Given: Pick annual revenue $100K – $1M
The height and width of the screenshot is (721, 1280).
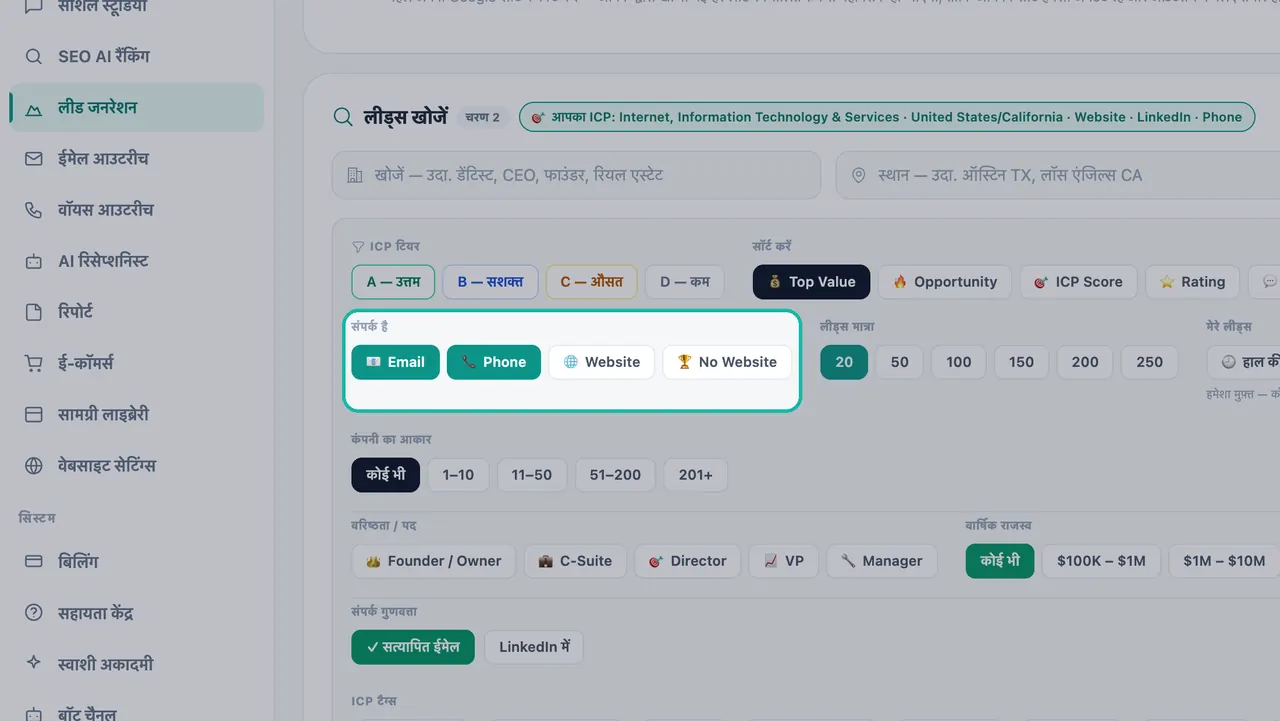Looking at the screenshot, I should click(1101, 561).
